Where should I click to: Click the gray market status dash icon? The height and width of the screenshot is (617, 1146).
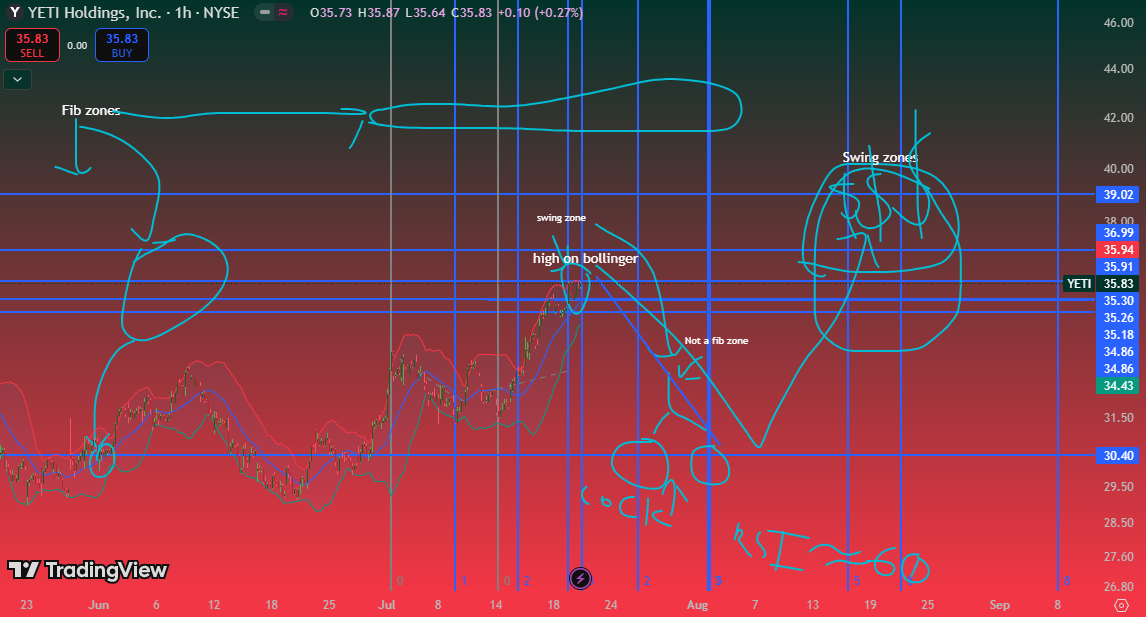click(265, 12)
